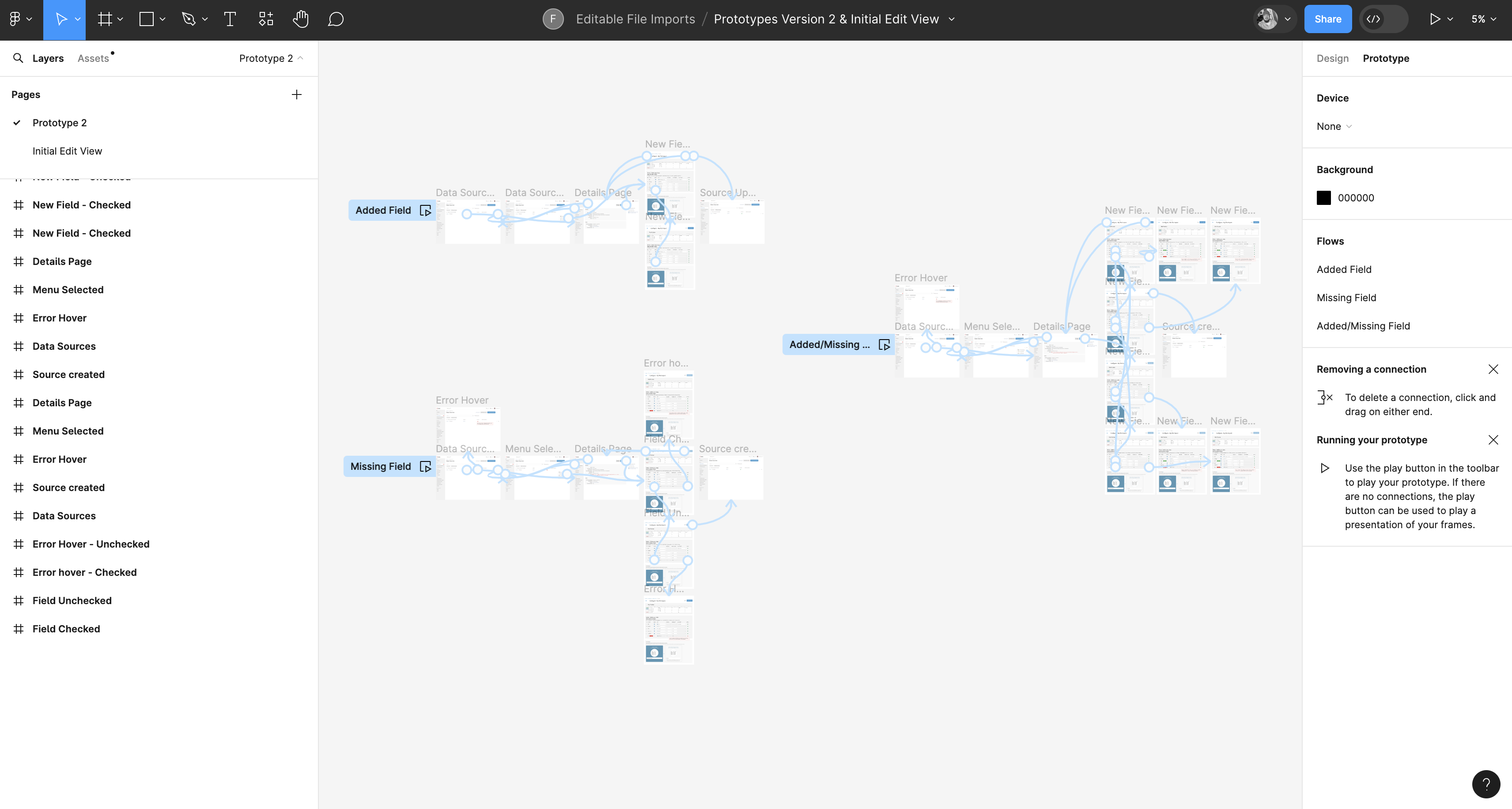Image resolution: width=1512 pixels, height=809 pixels.
Task: Select the Text tool
Action: pyautogui.click(x=230, y=19)
